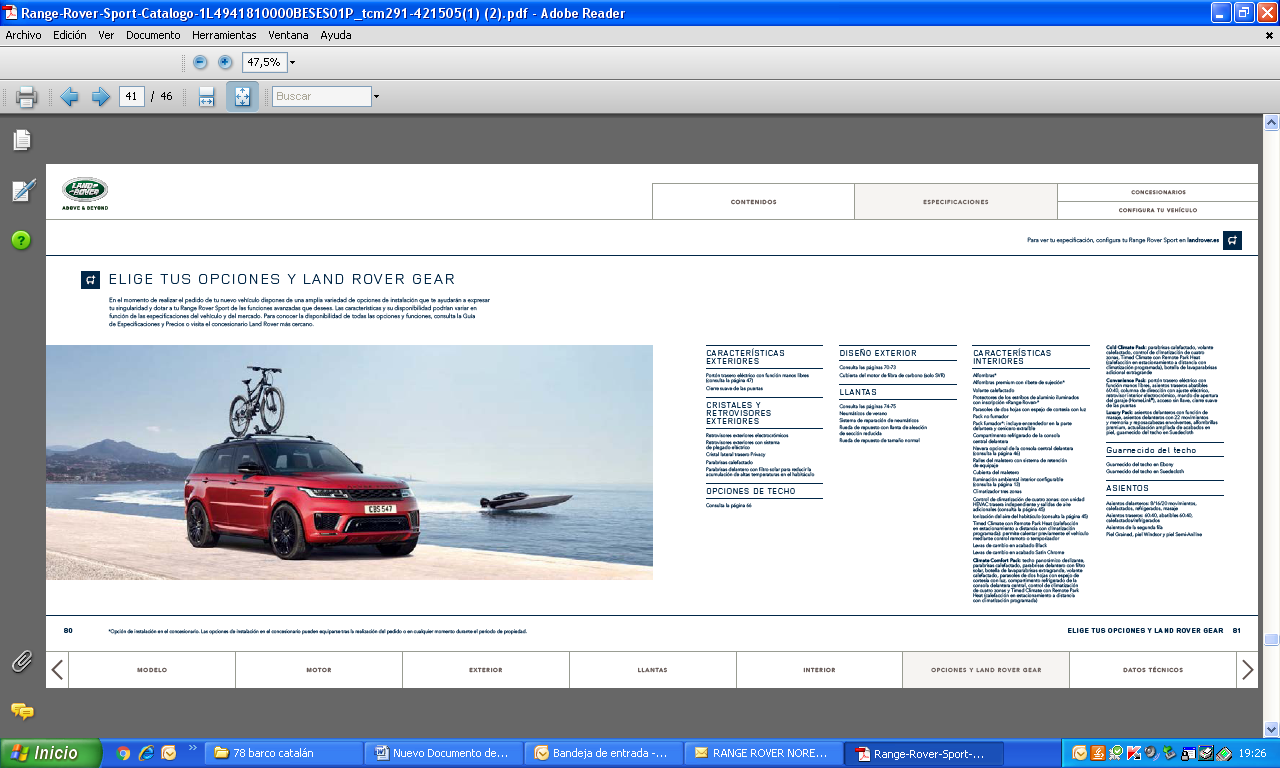Open the zoom percentage dropdown arrow
This screenshot has width=1280, height=768.
pyautogui.click(x=292, y=62)
